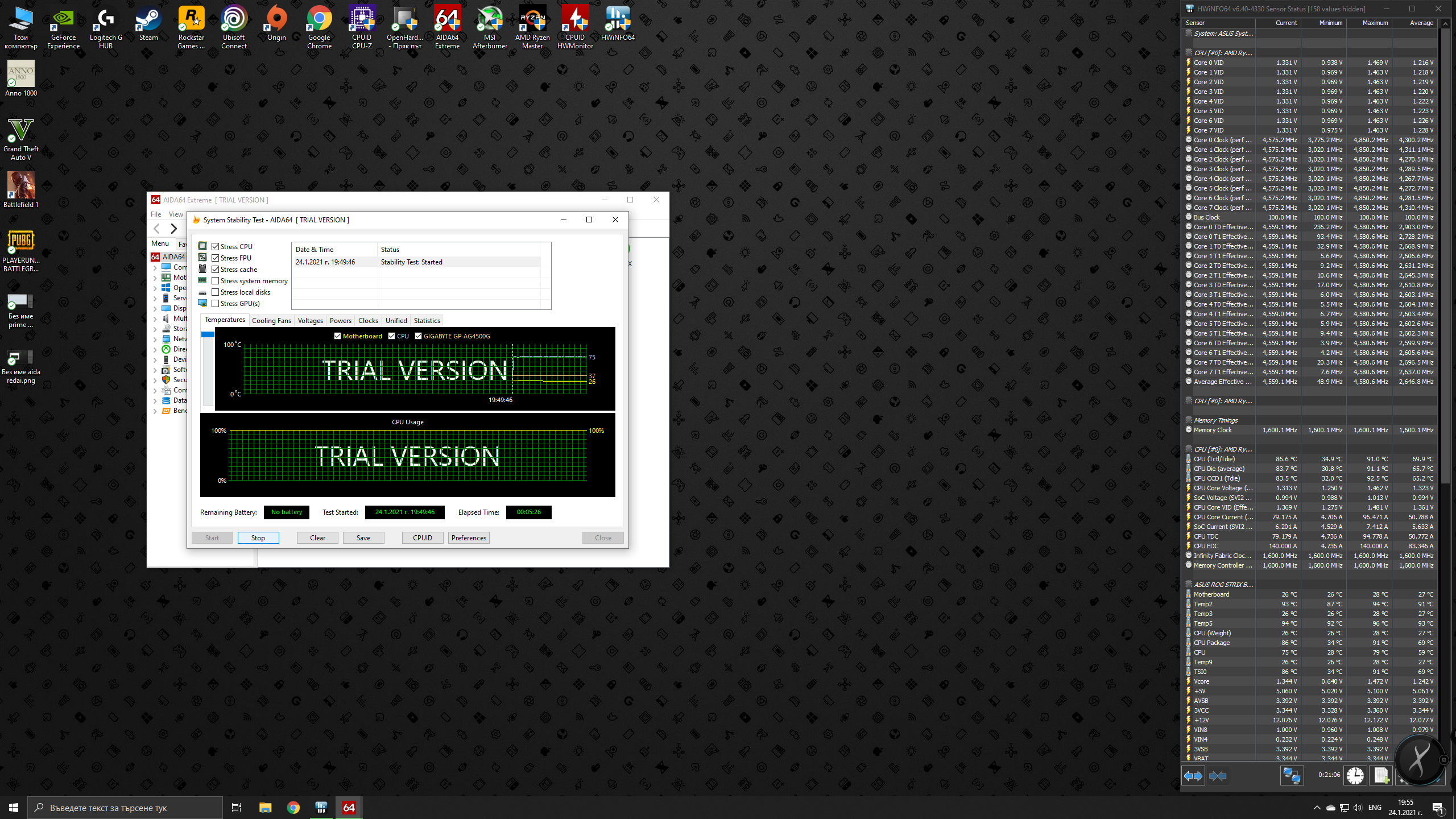Reset HWiNFO sensor clock timer icon
Viewport: 1456px width, 819px height.
pos(1355,776)
